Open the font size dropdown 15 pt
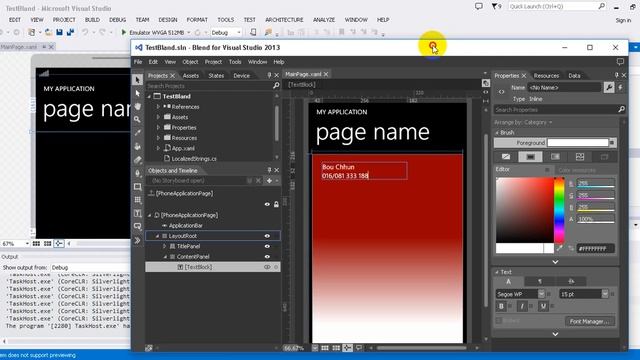This screenshot has height=360, width=640. [604, 294]
